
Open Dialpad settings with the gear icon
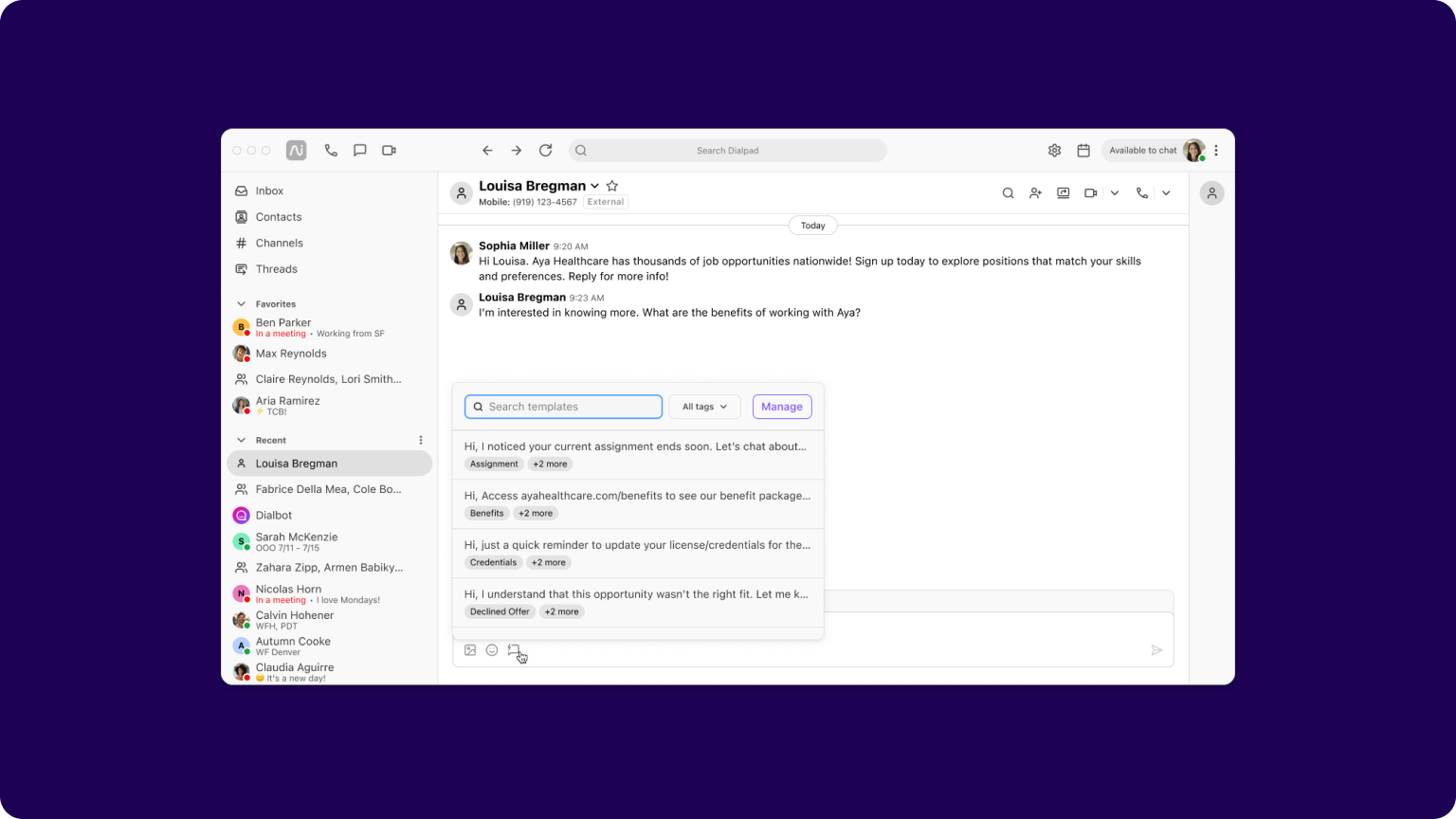click(1054, 150)
